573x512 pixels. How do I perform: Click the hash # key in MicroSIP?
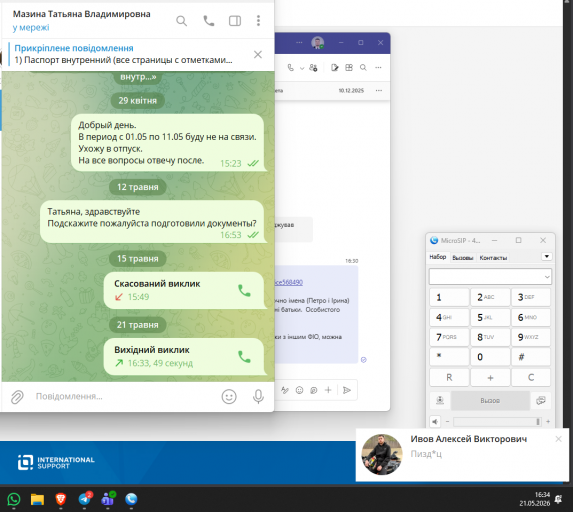tap(531, 357)
